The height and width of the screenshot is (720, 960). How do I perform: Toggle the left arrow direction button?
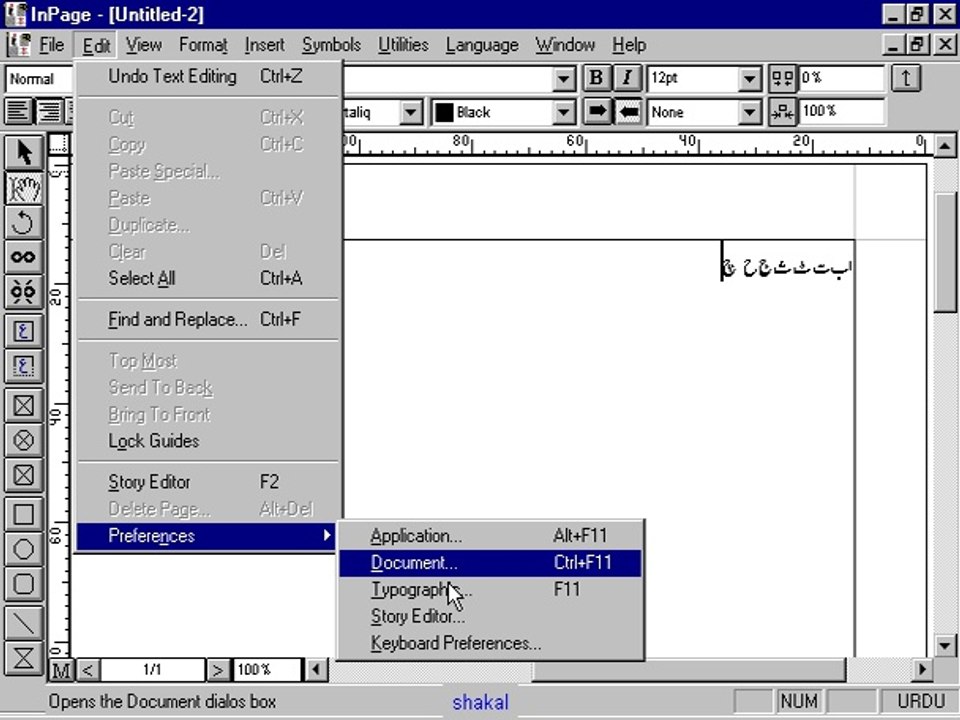(628, 111)
